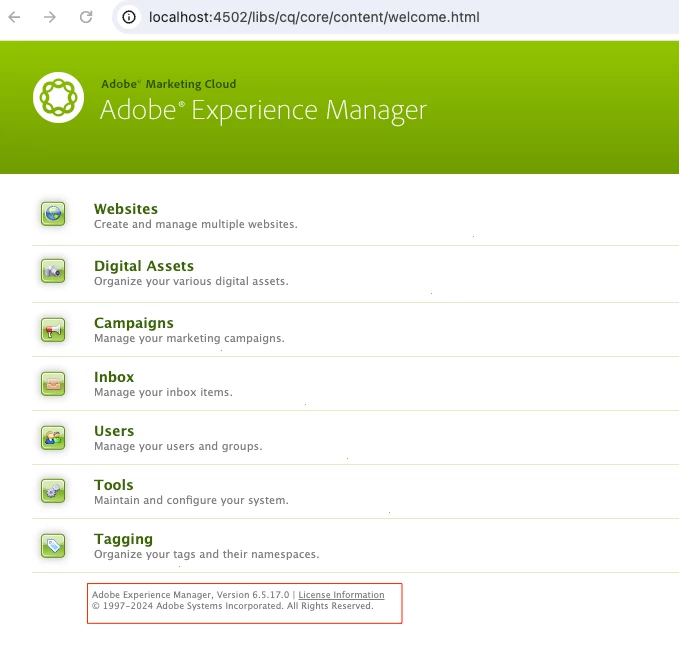Screen dimensions: 679x645
Task: Click 'Manage your users and groups.' text
Action: [x=178, y=446]
